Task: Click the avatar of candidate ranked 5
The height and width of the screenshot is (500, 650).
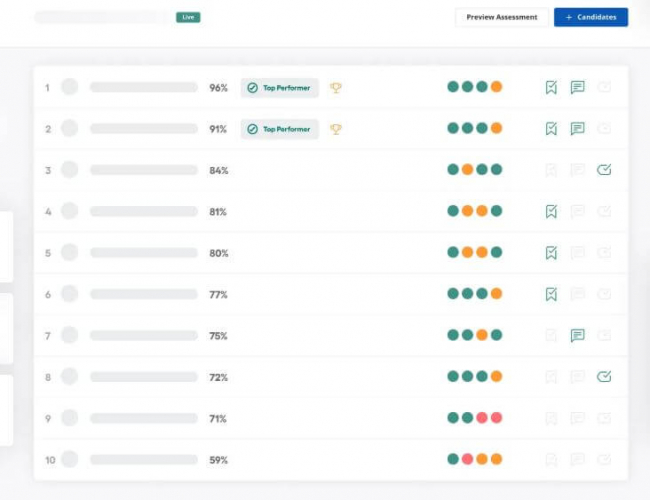Action: 70,252
